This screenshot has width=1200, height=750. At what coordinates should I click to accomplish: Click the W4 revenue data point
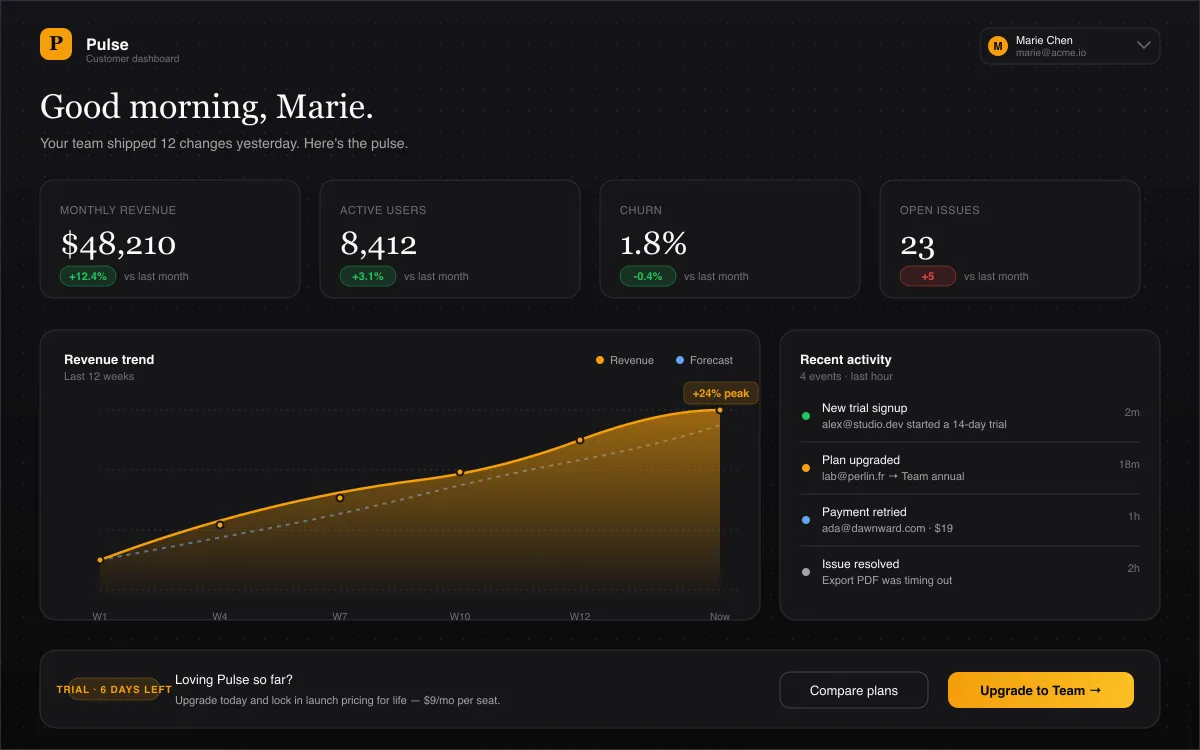[220, 524]
